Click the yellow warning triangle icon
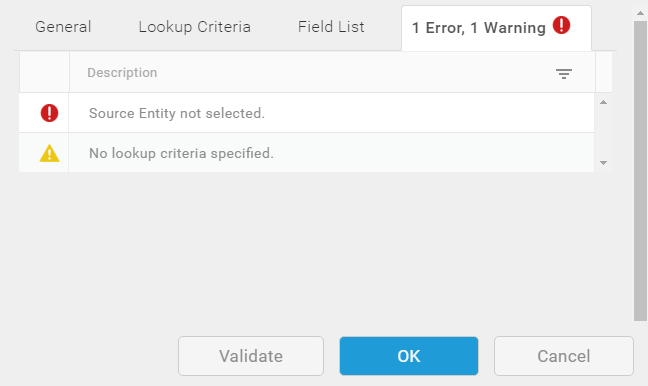This screenshot has height=386, width=648. 49,153
